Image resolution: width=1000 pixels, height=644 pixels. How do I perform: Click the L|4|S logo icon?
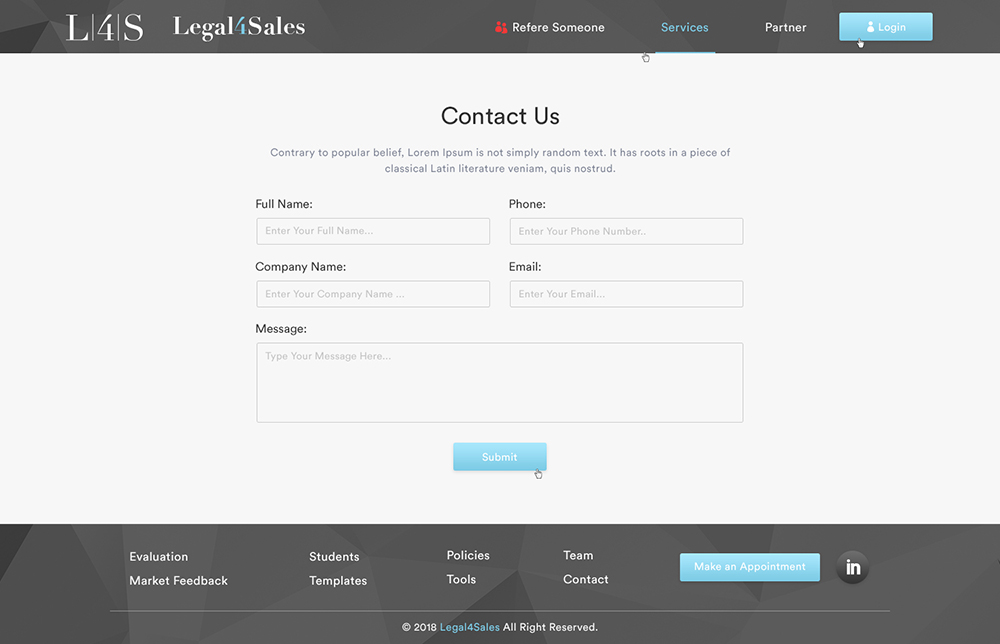pyautogui.click(x=105, y=27)
